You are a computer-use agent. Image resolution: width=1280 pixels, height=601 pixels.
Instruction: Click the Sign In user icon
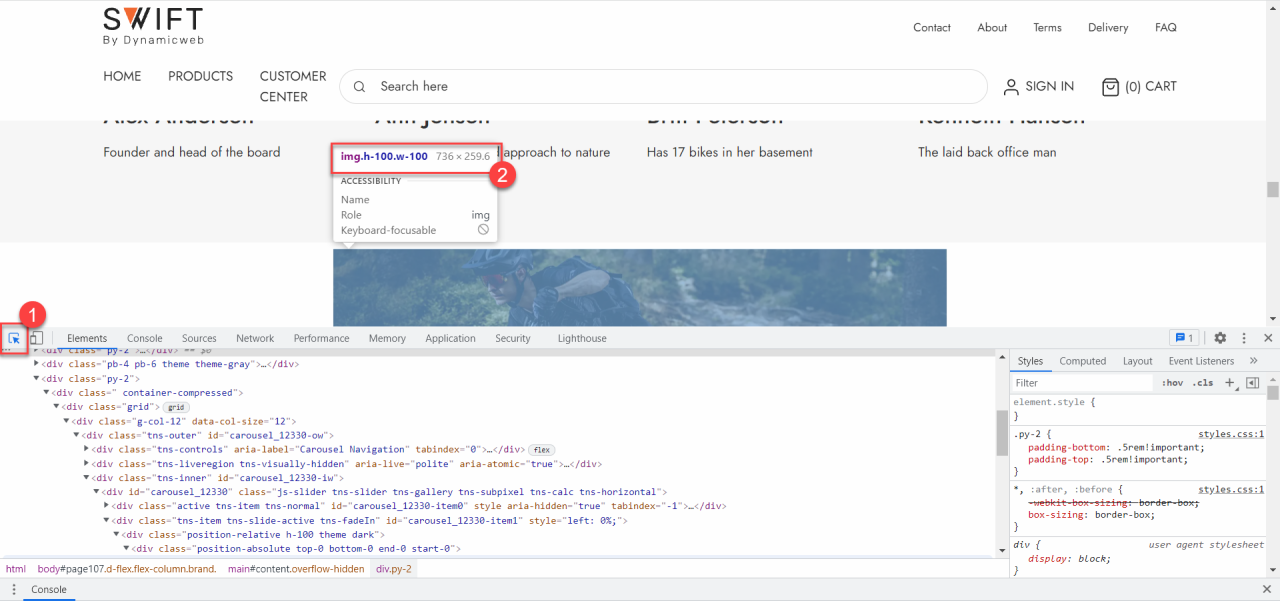coord(1011,87)
